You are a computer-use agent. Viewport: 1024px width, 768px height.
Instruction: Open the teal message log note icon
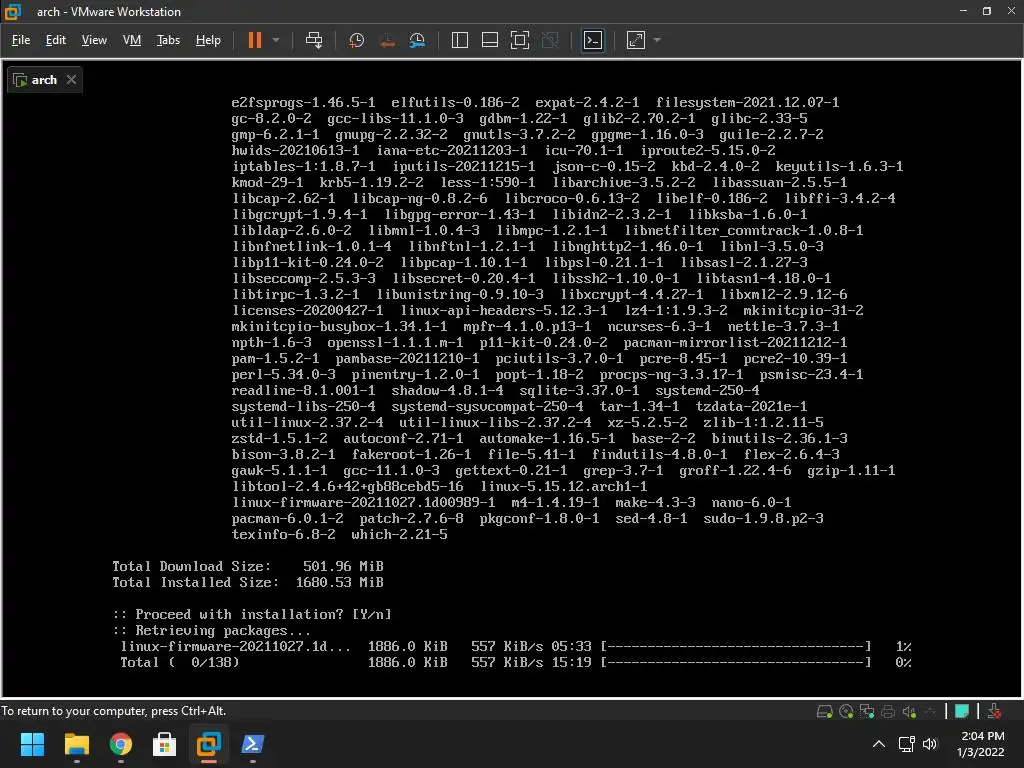point(961,711)
